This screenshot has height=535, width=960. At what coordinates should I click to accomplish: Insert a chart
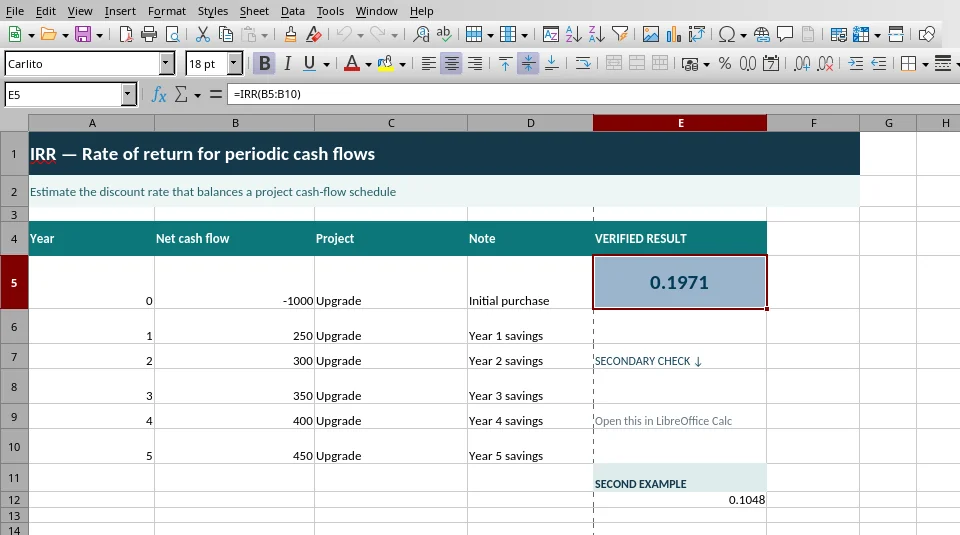[673, 34]
